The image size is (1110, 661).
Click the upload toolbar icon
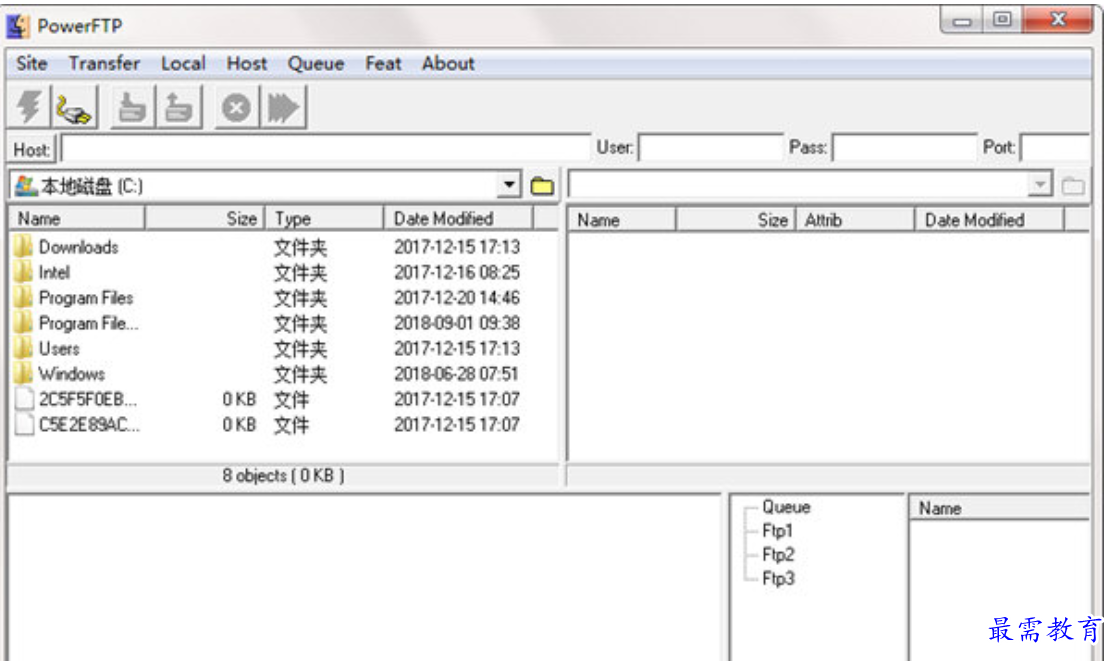179,108
